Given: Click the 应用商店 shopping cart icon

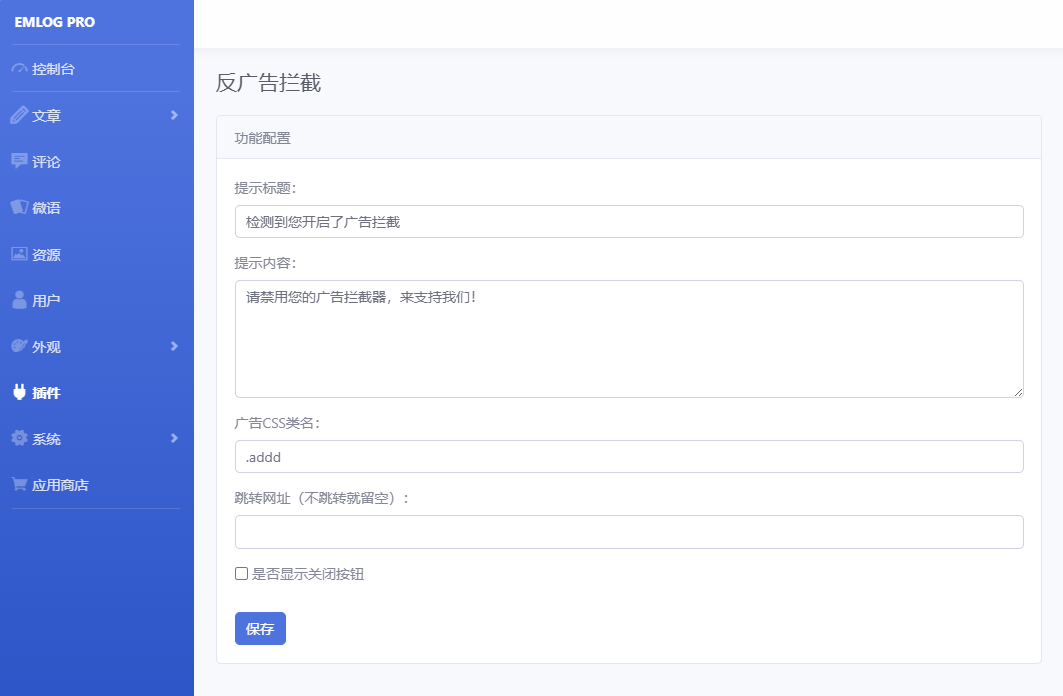Looking at the screenshot, I should point(19,485).
